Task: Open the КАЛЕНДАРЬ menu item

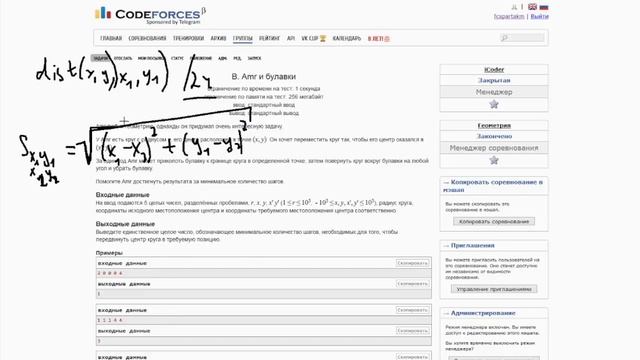Action: coord(347,38)
